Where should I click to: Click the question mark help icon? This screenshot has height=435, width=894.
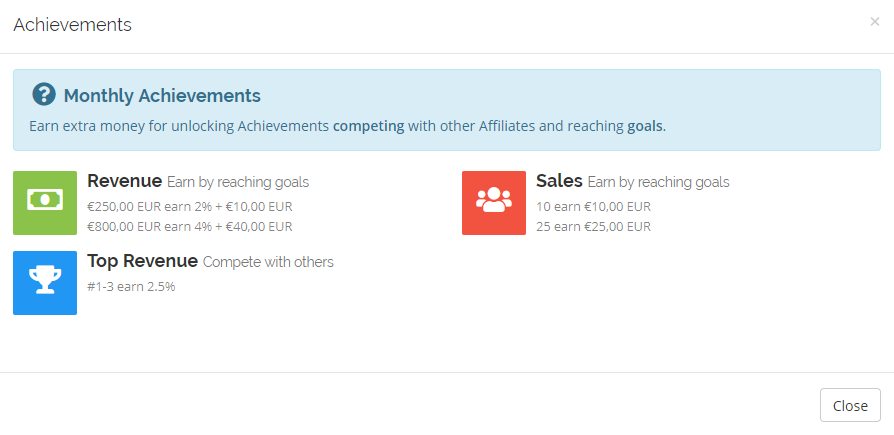(x=44, y=95)
